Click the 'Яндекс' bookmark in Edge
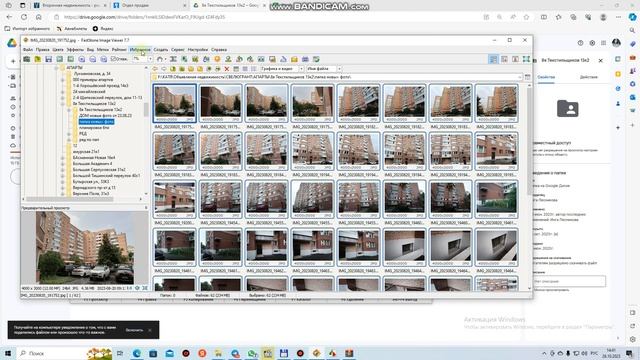The height and width of the screenshot is (360, 640). tap(103, 29)
